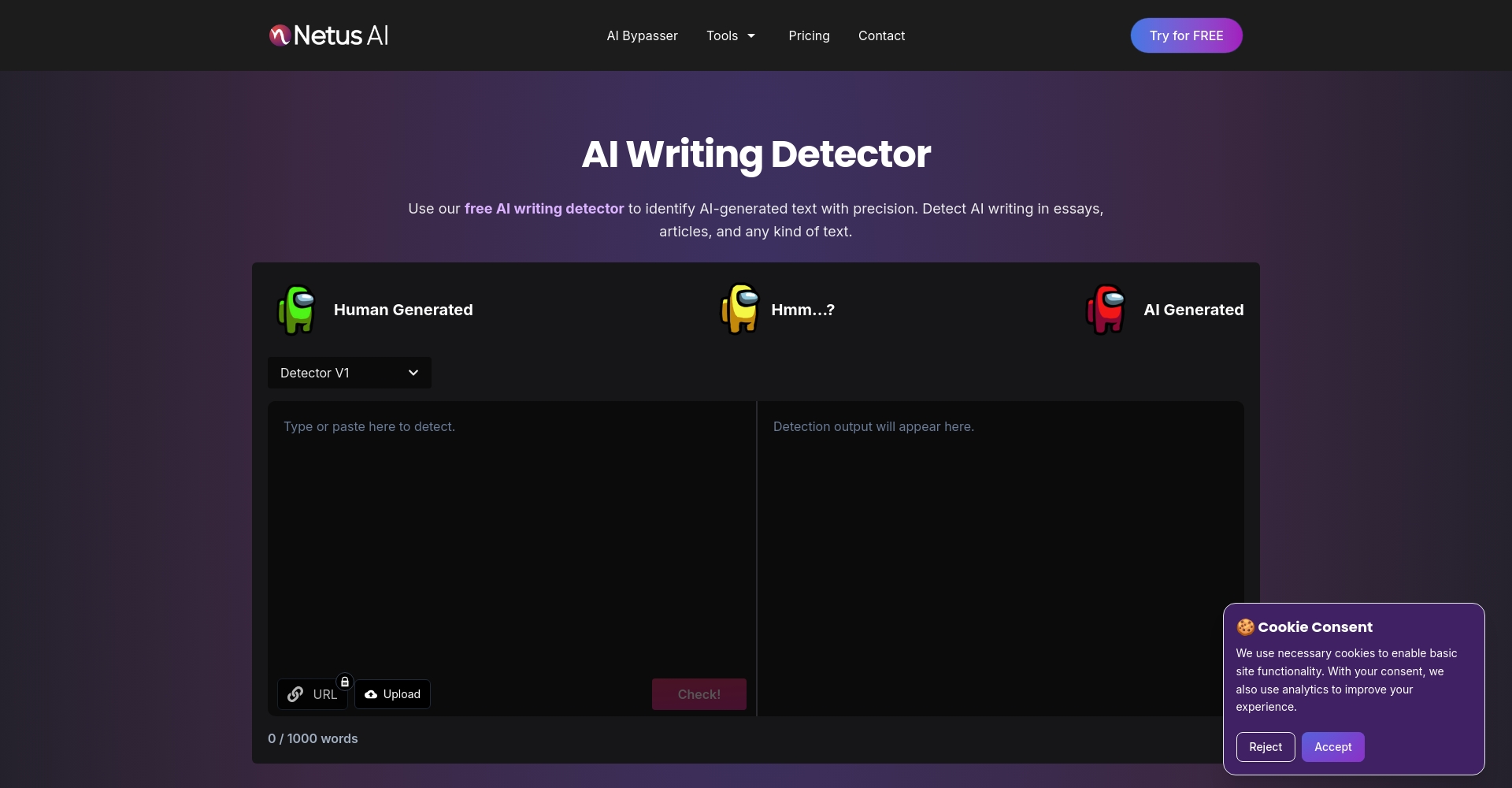
Task: Click the yellow Hmm crewmate icon
Action: (x=739, y=310)
